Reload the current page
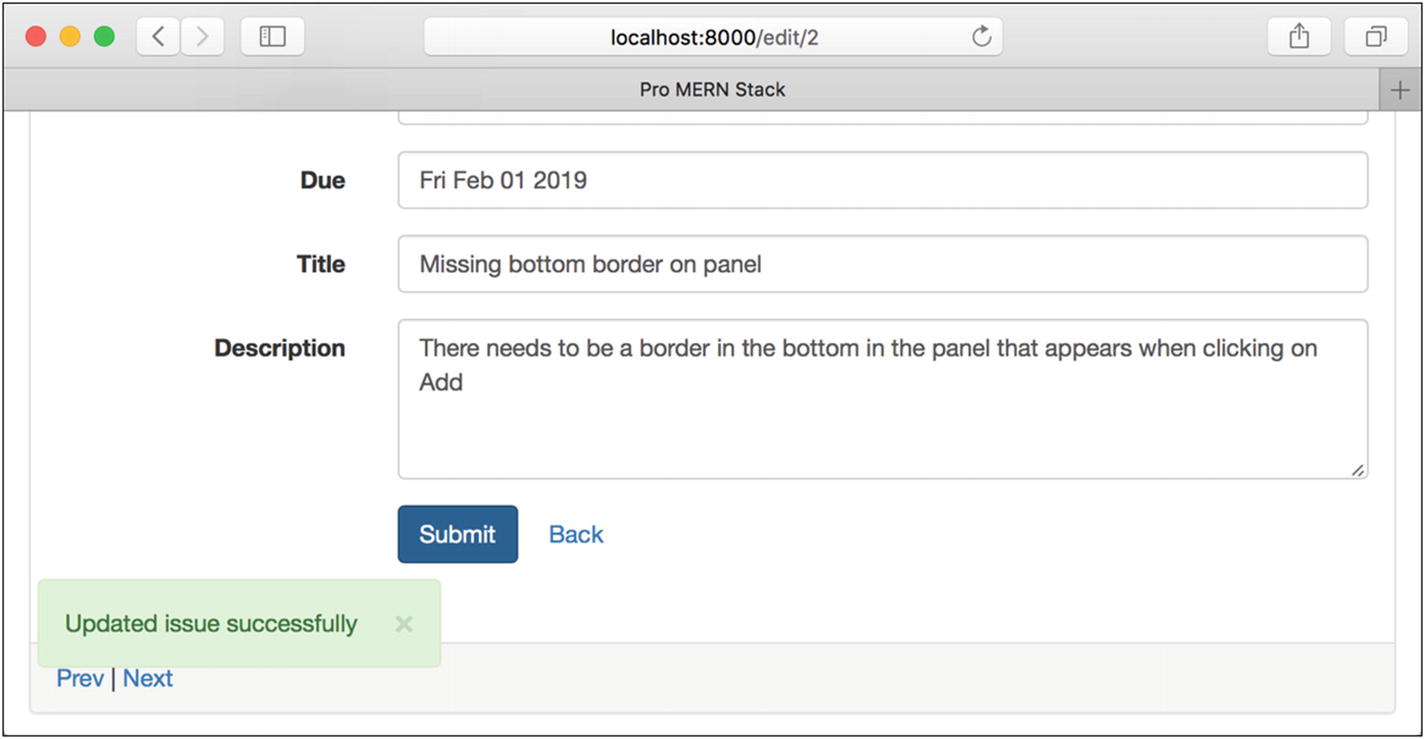 (981, 37)
